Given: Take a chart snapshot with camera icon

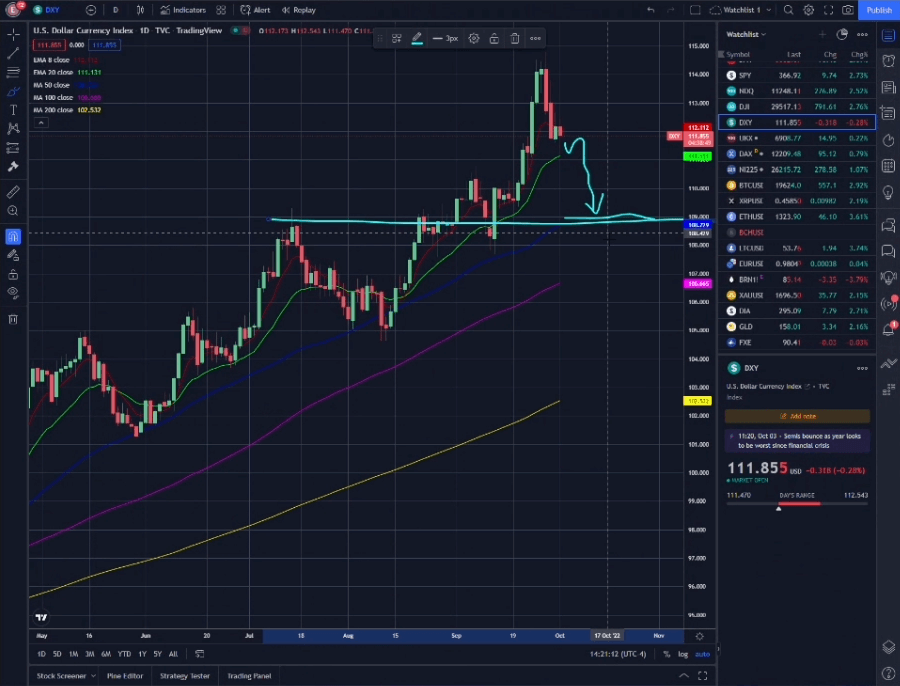Looking at the screenshot, I should (848, 10).
